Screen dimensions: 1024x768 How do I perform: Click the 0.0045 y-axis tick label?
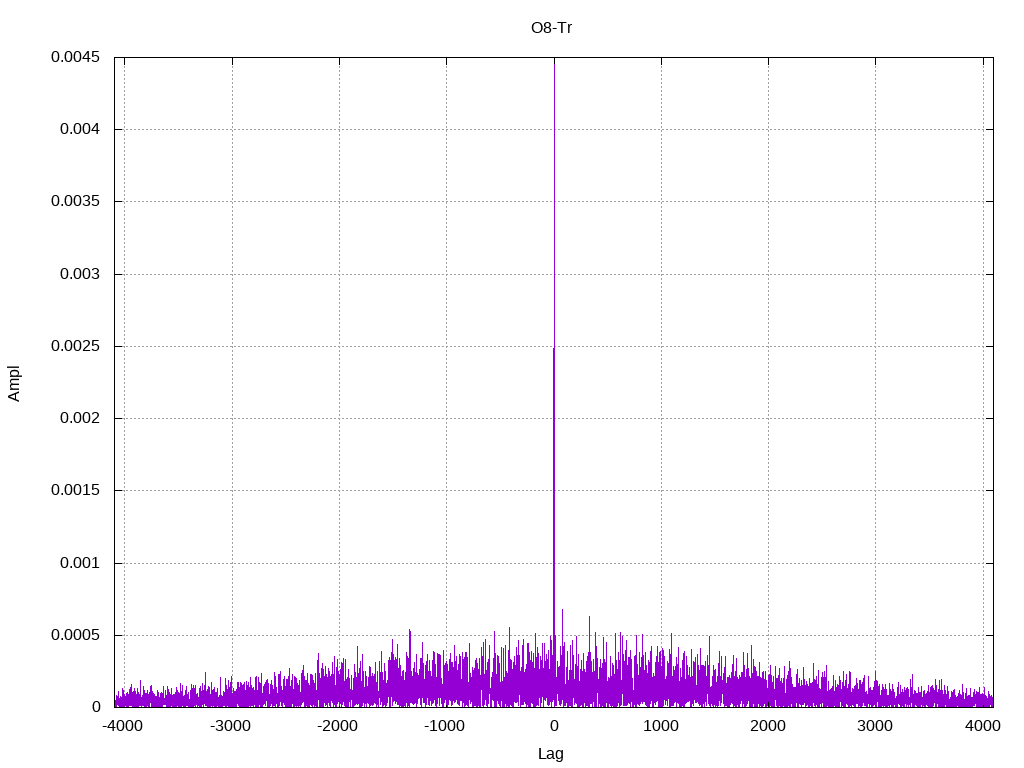click(76, 57)
